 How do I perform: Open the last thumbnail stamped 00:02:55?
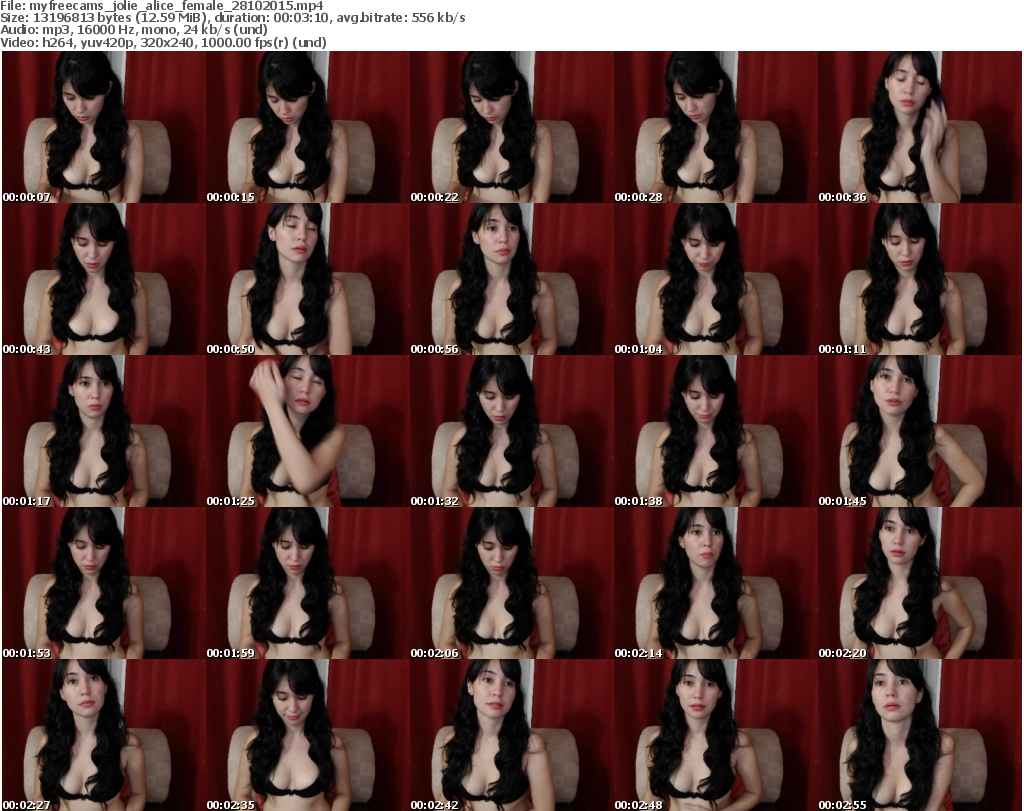tap(920, 735)
